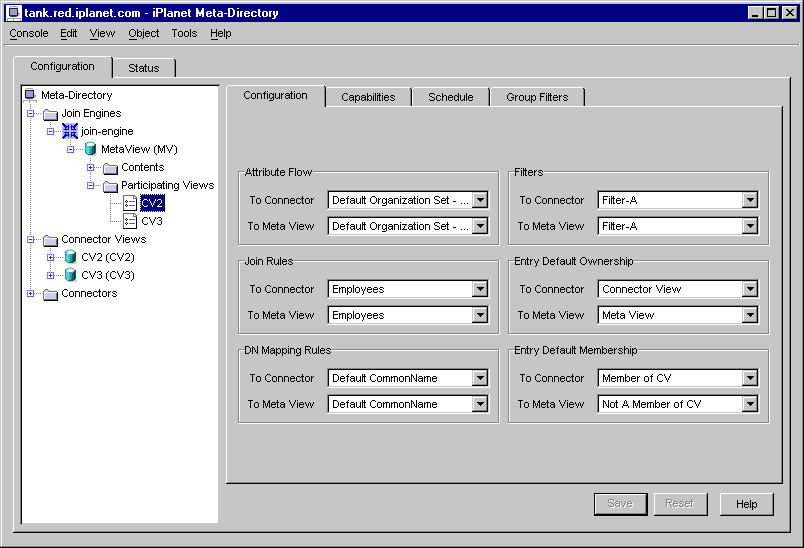The height and width of the screenshot is (548, 804).
Task: Open Attribute Flow To Connector dropdown
Action: [480, 200]
